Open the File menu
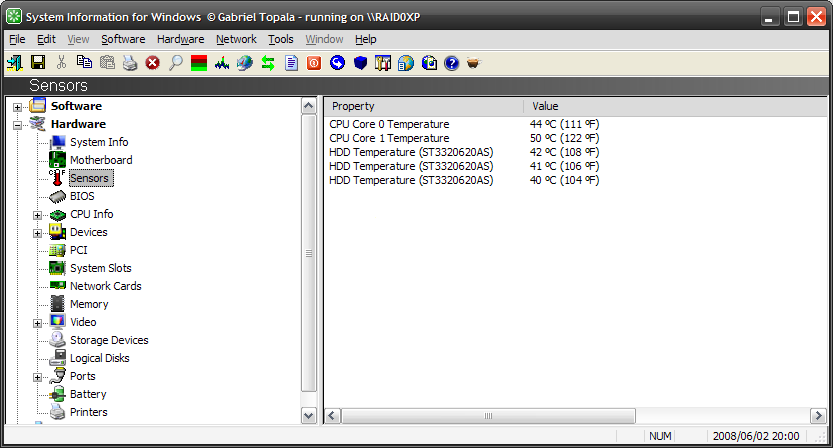Viewport: 833px width, 448px height. point(18,39)
